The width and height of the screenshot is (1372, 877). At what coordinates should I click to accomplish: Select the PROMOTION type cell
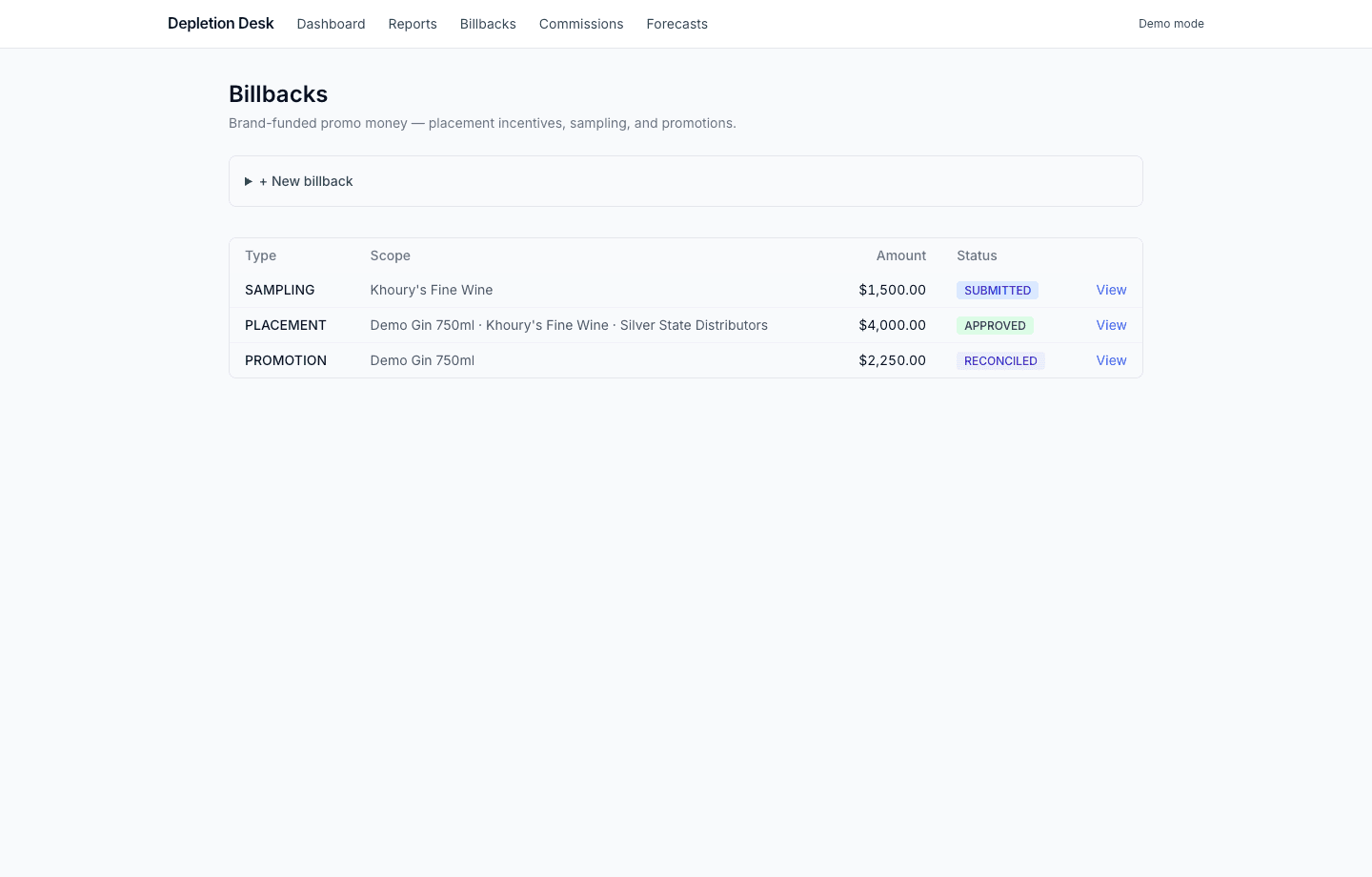[285, 360]
